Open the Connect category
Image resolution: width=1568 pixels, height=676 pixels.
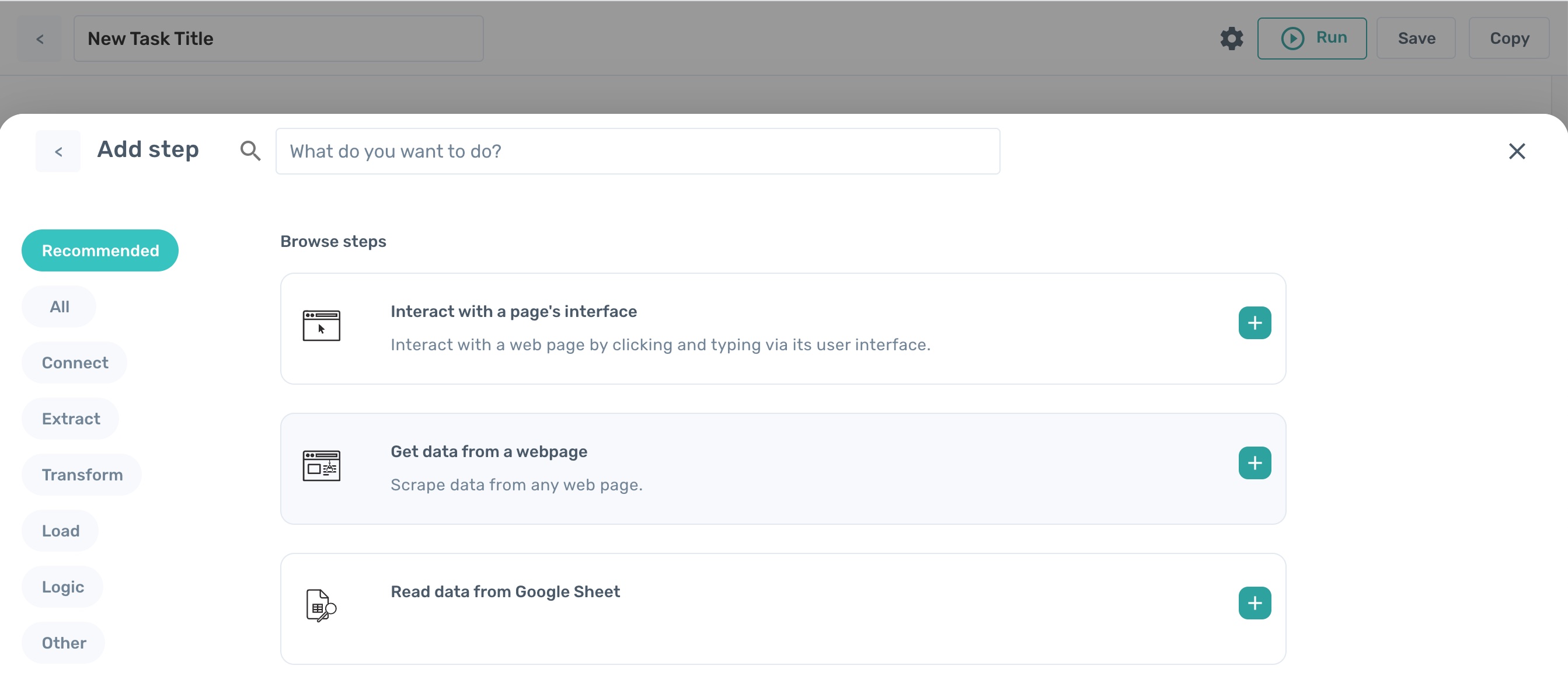75,363
